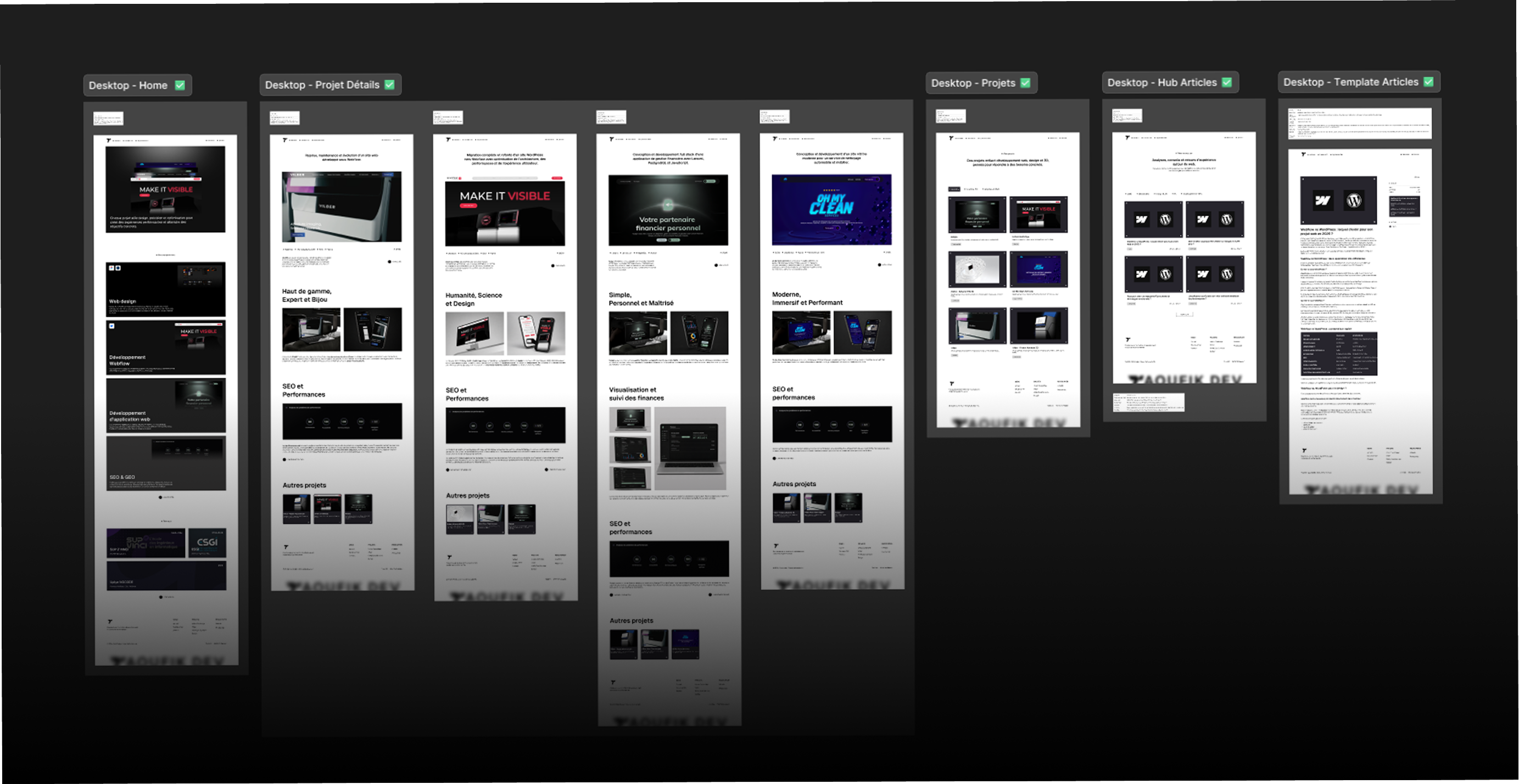Image resolution: width=1519 pixels, height=784 pixels.
Task: Click Webflow logo in Template Articles hero
Action: tap(1322, 200)
